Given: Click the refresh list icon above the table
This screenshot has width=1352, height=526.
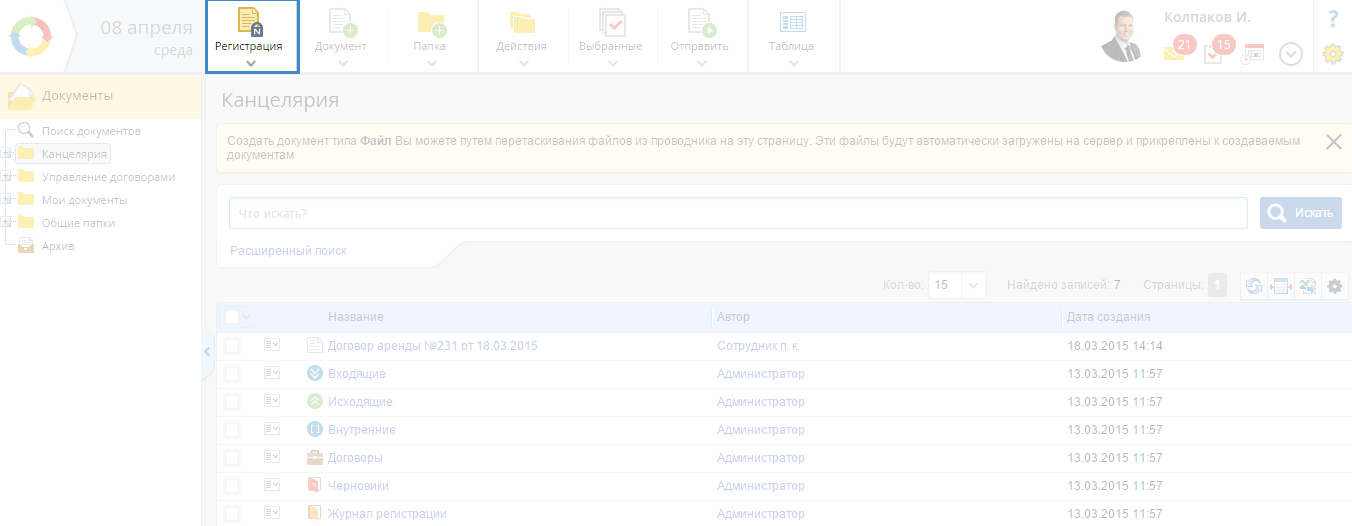Looking at the screenshot, I should click(1253, 286).
